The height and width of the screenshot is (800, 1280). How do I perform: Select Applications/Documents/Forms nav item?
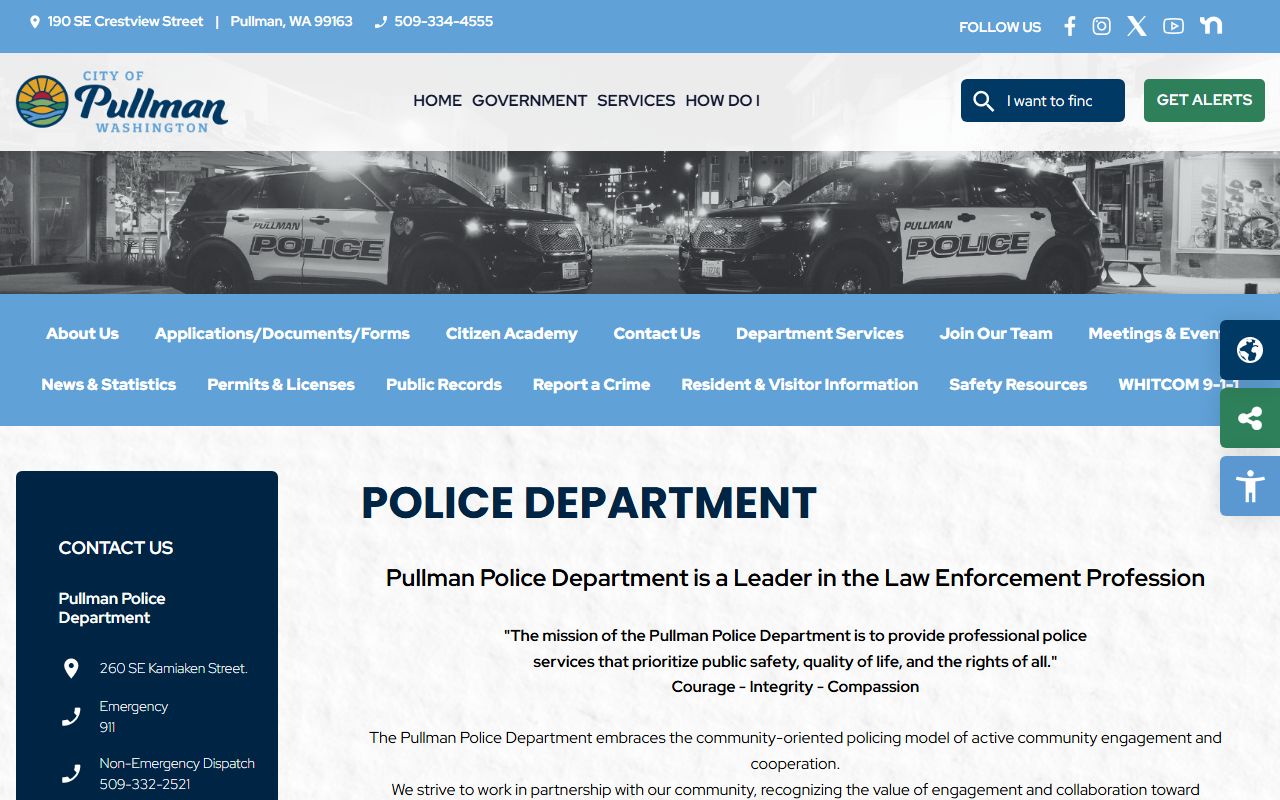pos(282,333)
